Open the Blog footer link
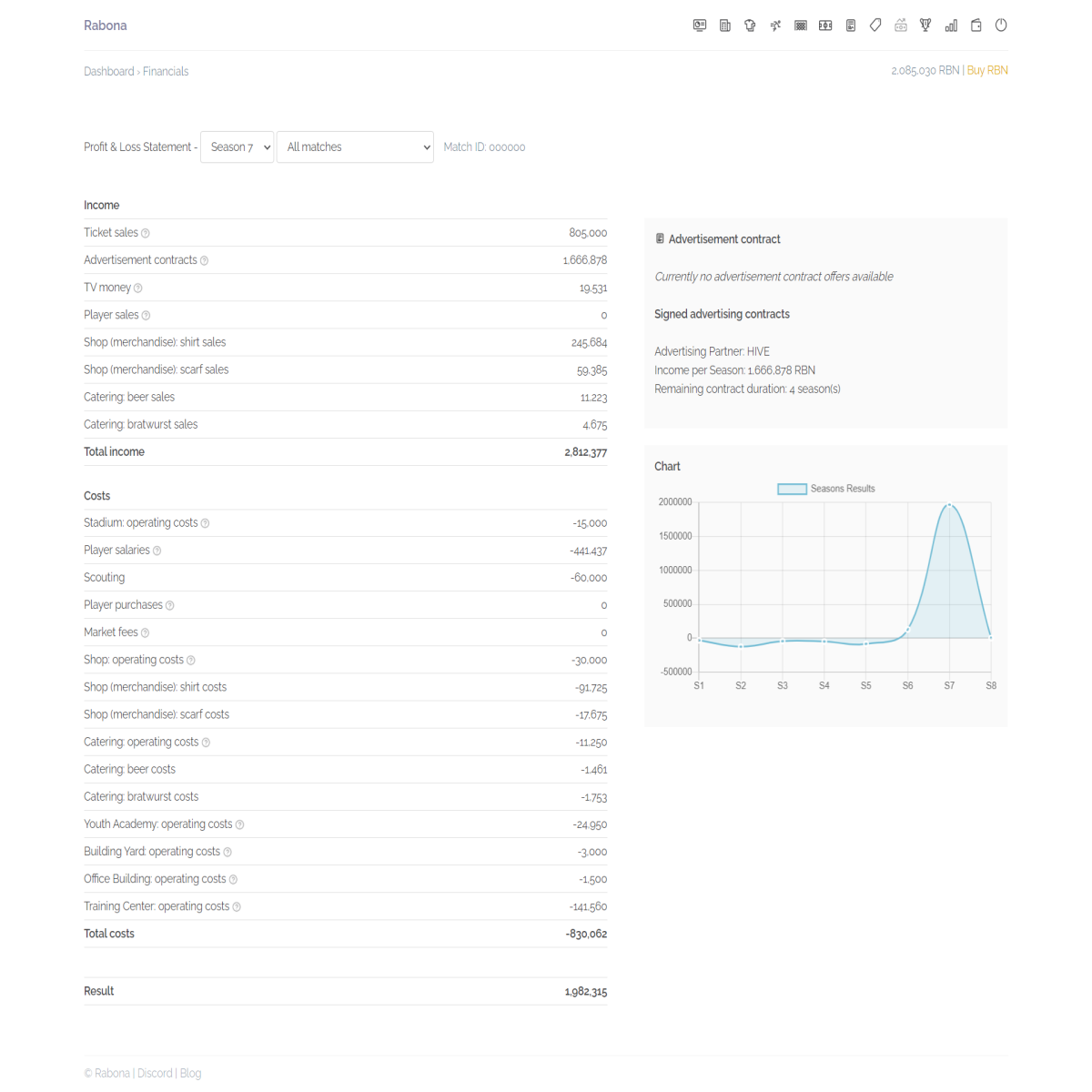1092x1092 pixels. (x=191, y=1073)
